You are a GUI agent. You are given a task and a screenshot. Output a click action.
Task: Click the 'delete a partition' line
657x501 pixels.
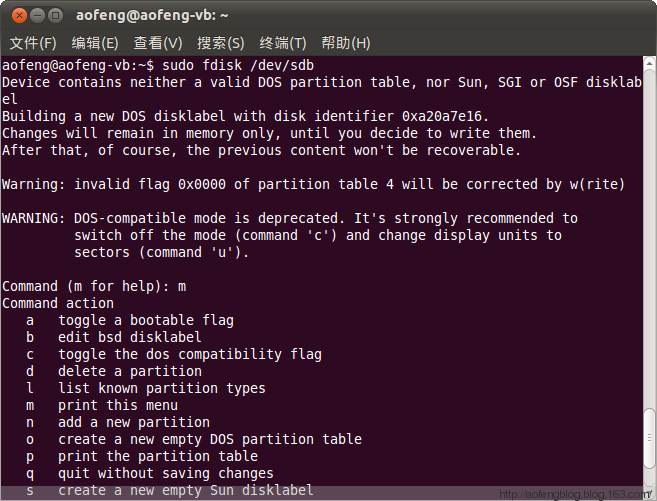129,371
